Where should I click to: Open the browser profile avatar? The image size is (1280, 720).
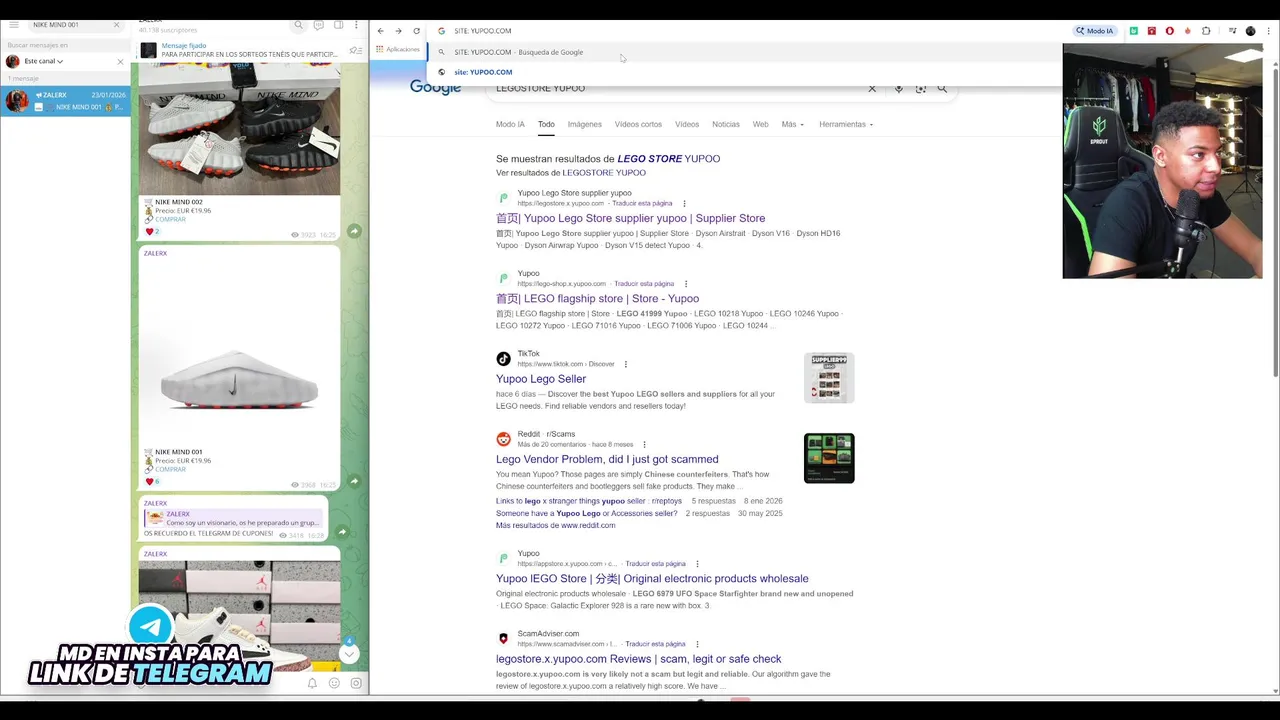click(x=1250, y=31)
